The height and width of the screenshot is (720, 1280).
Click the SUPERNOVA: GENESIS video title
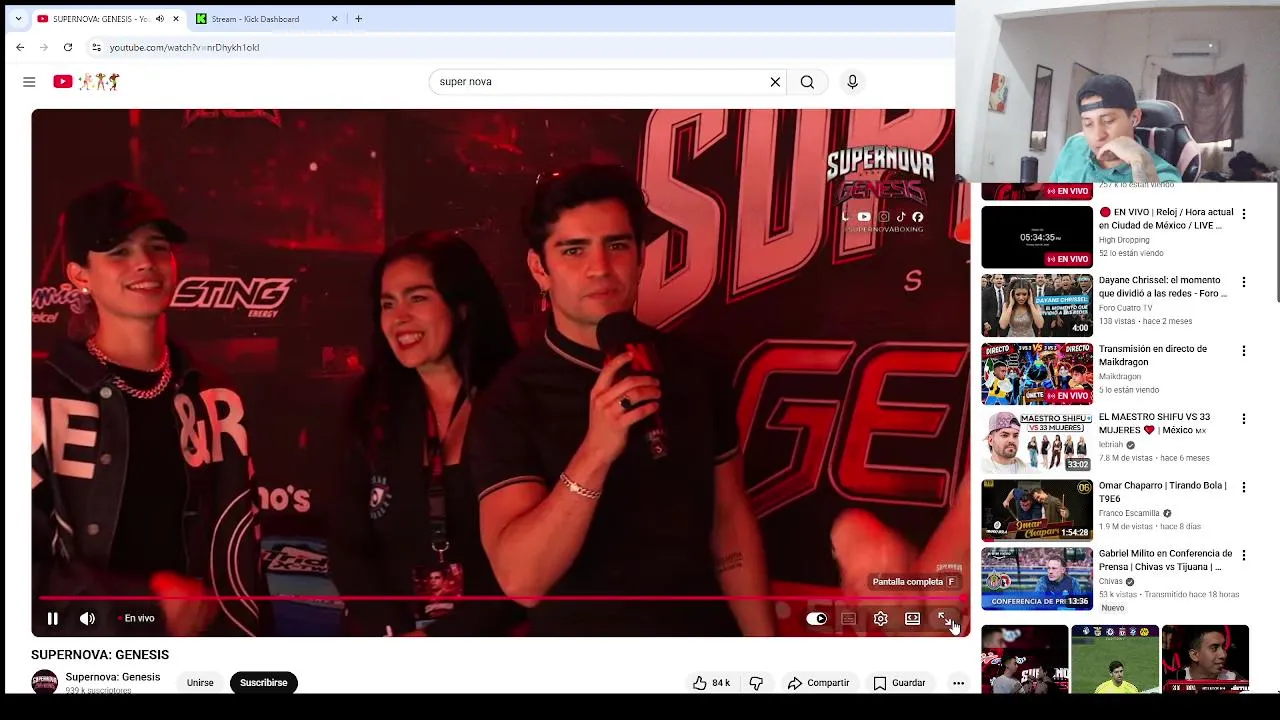tap(100, 655)
